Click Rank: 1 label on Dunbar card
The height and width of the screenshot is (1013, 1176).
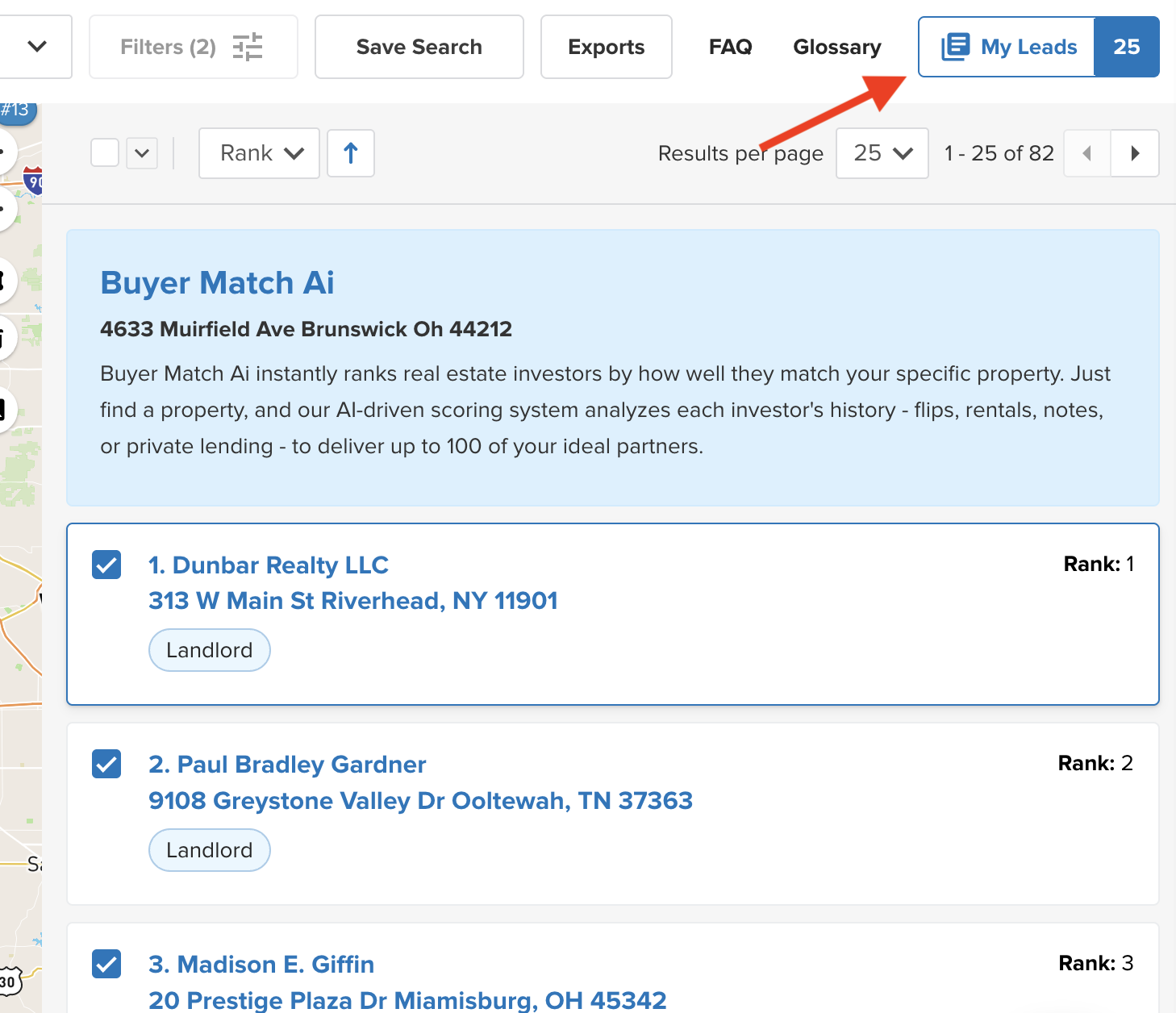1099,564
